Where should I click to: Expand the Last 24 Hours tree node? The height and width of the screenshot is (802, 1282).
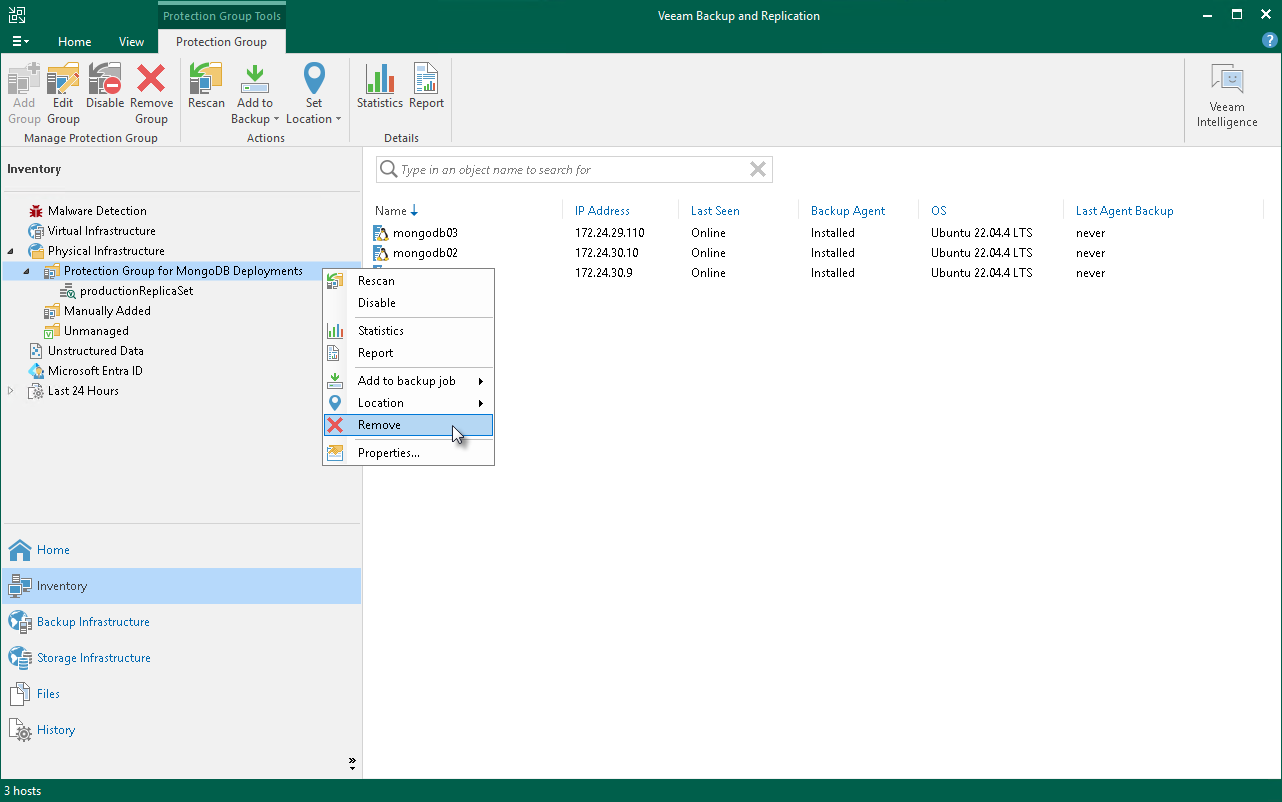(x=11, y=391)
